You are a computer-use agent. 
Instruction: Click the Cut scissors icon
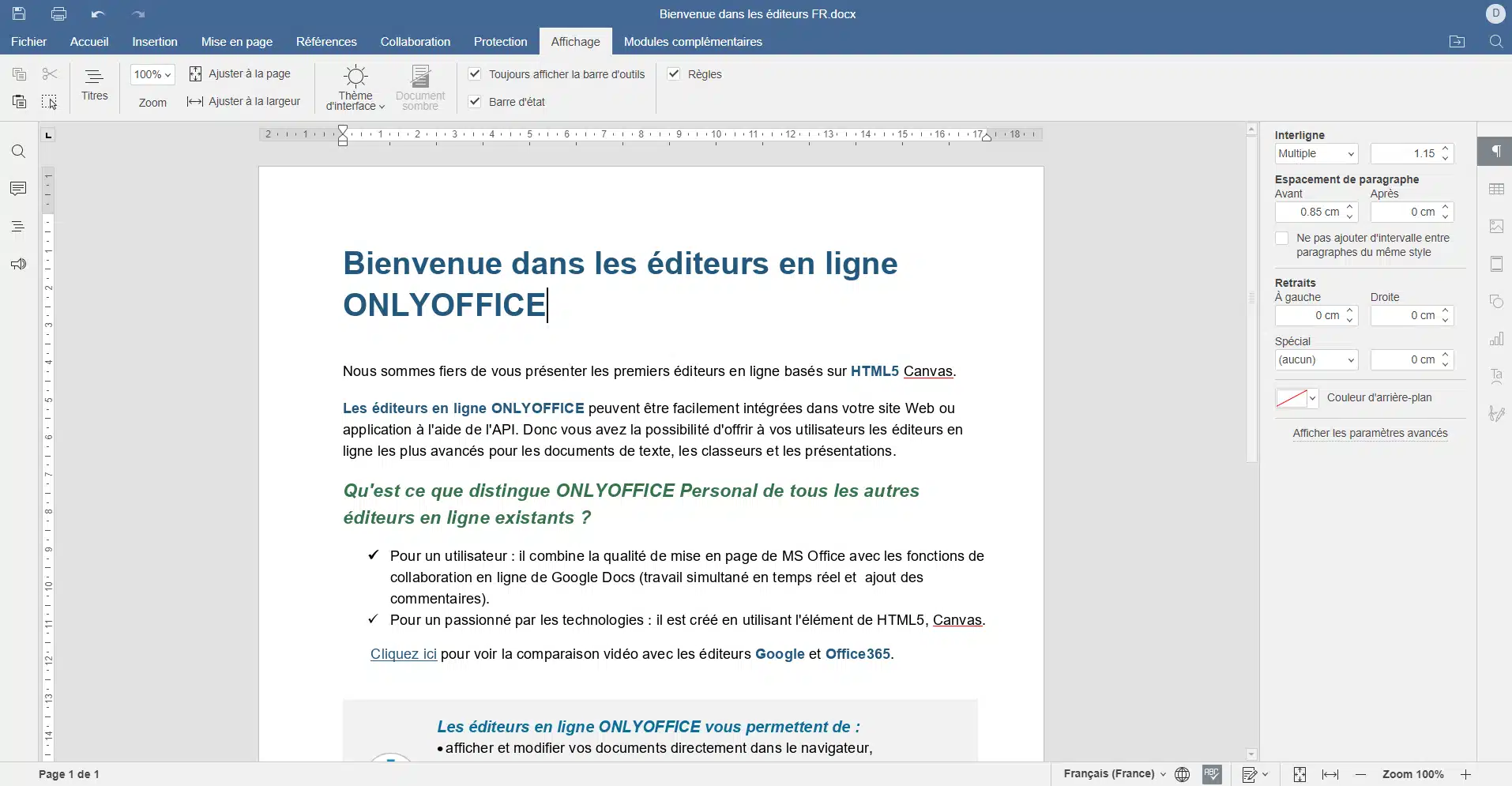50,74
